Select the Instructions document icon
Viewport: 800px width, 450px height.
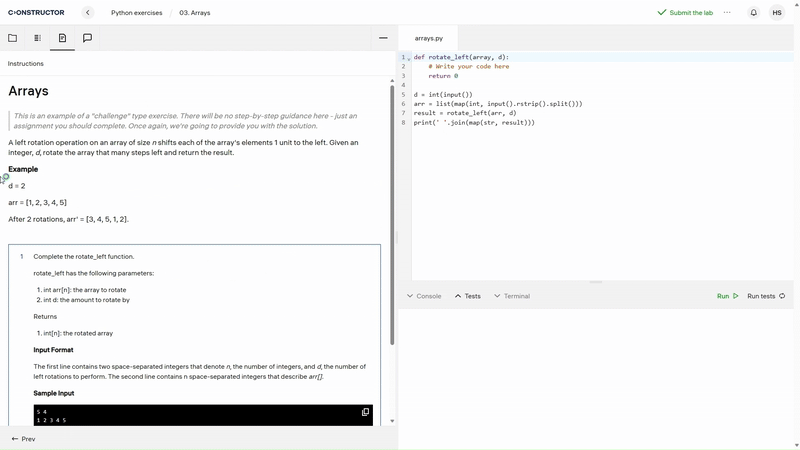62,38
